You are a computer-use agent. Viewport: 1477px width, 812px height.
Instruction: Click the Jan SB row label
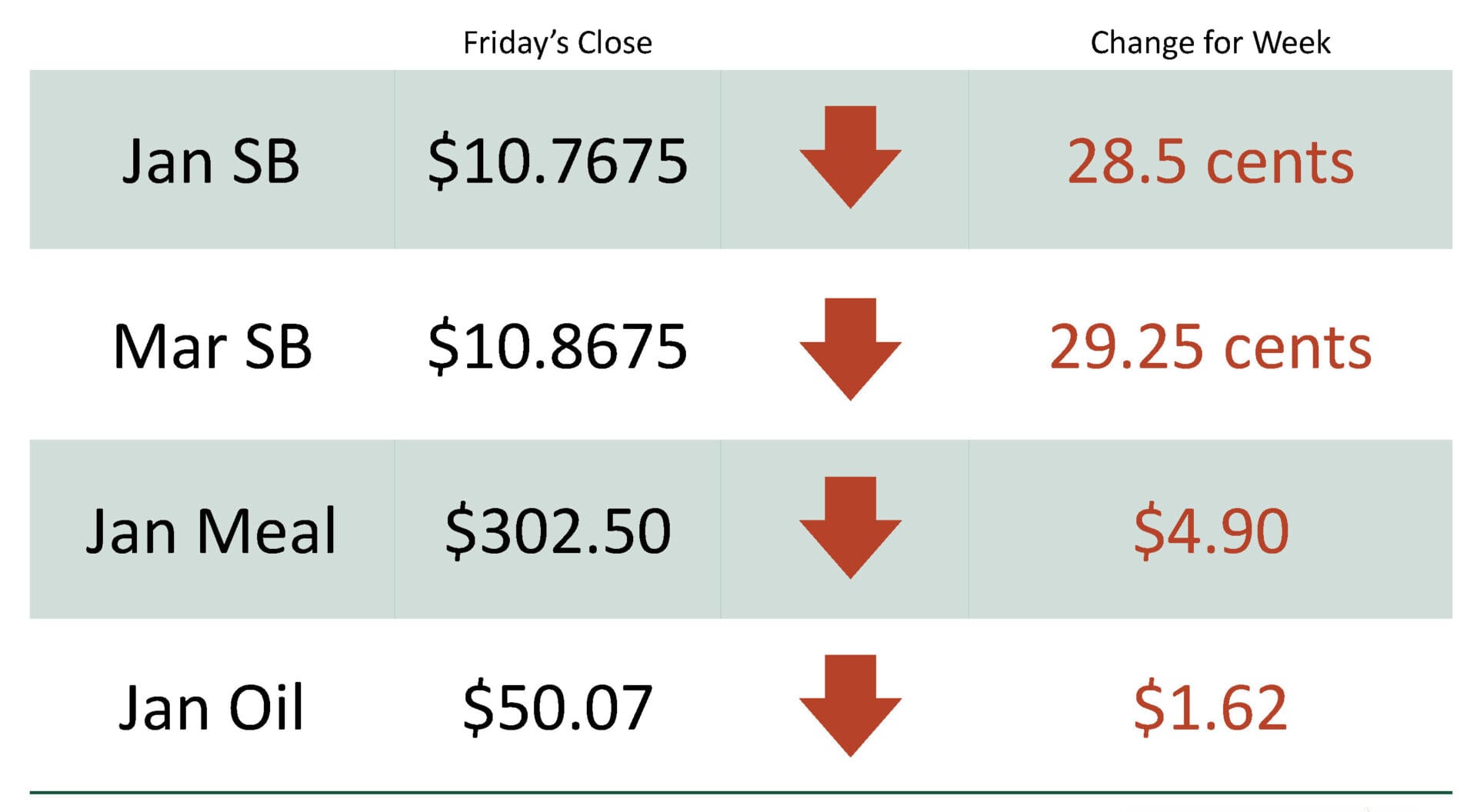(211, 161)
